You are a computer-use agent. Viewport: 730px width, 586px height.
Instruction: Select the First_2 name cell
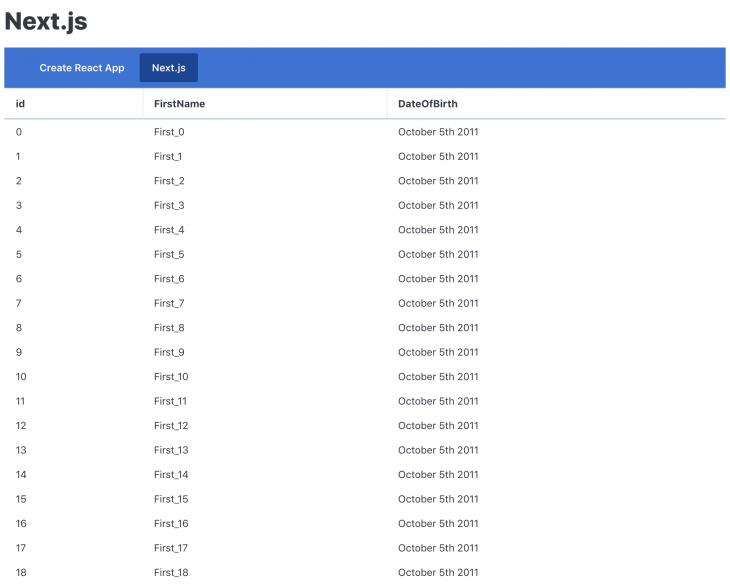pyautogui.click(x=169, y=181)
